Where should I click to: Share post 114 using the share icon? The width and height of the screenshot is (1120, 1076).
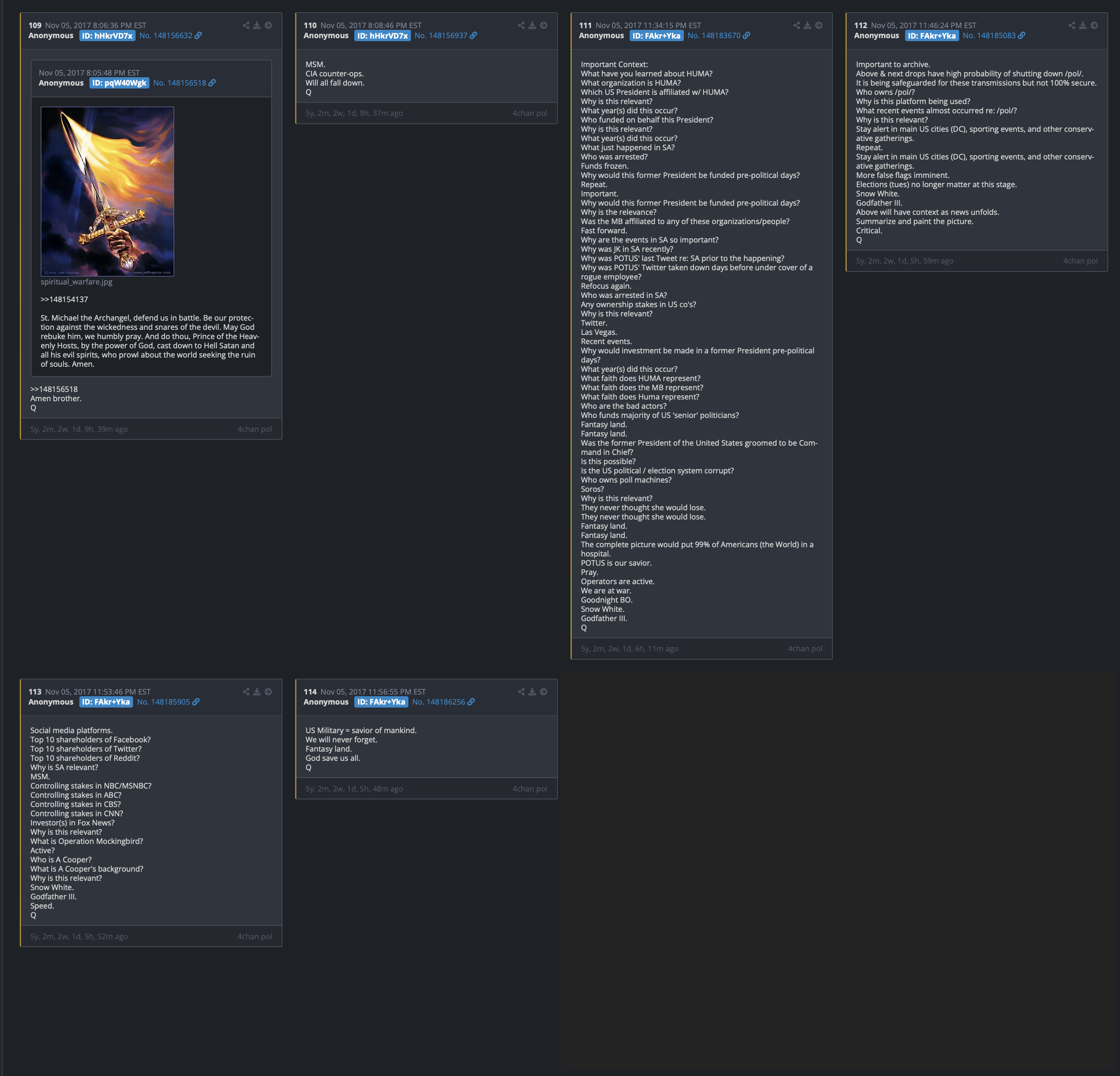point(521,692)
